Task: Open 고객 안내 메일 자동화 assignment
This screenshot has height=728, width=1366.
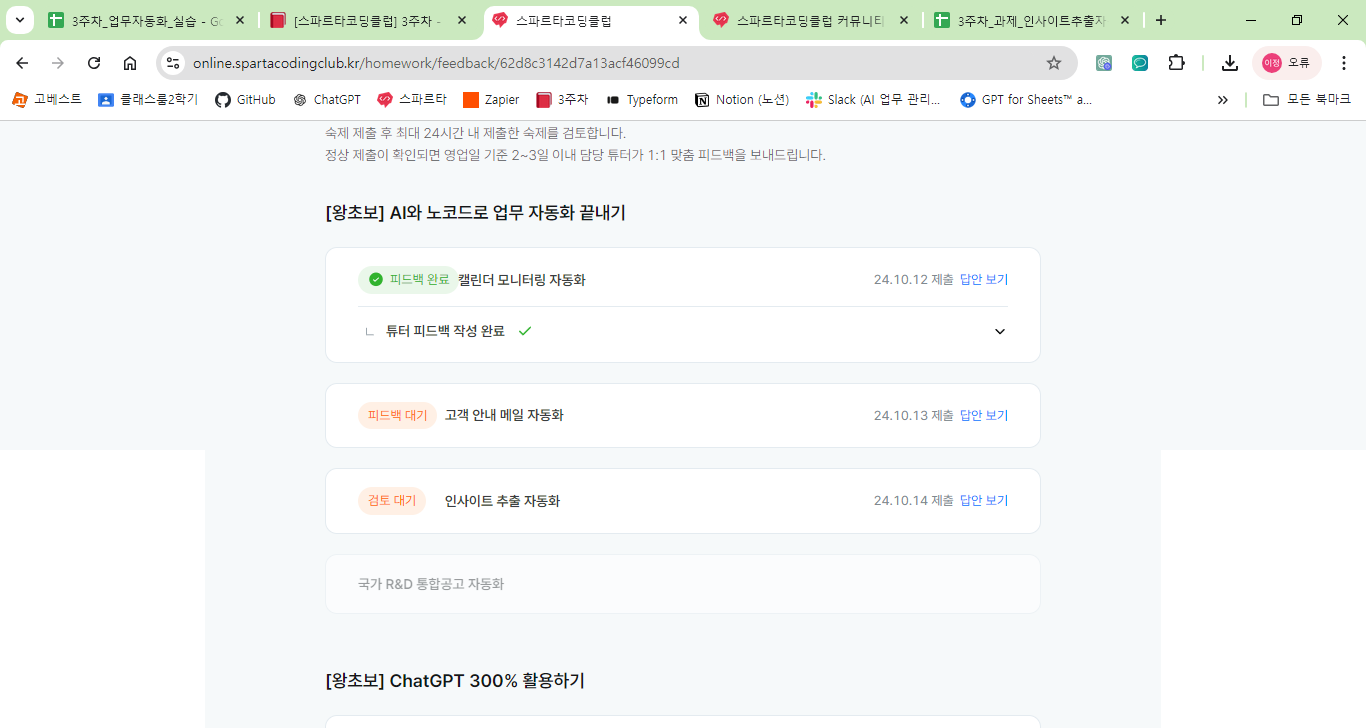Action: 504,415
